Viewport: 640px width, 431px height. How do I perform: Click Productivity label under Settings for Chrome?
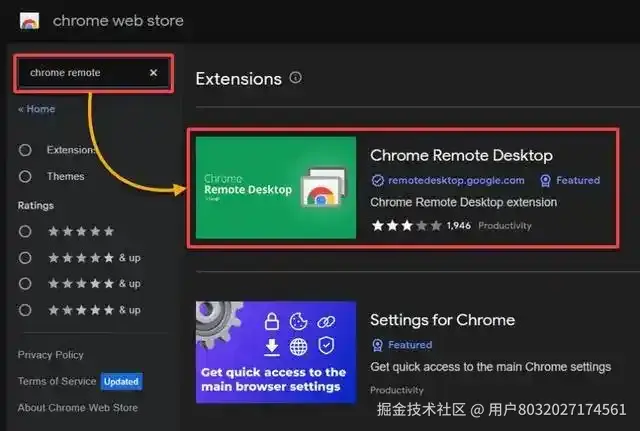click(x=397, y=390)
